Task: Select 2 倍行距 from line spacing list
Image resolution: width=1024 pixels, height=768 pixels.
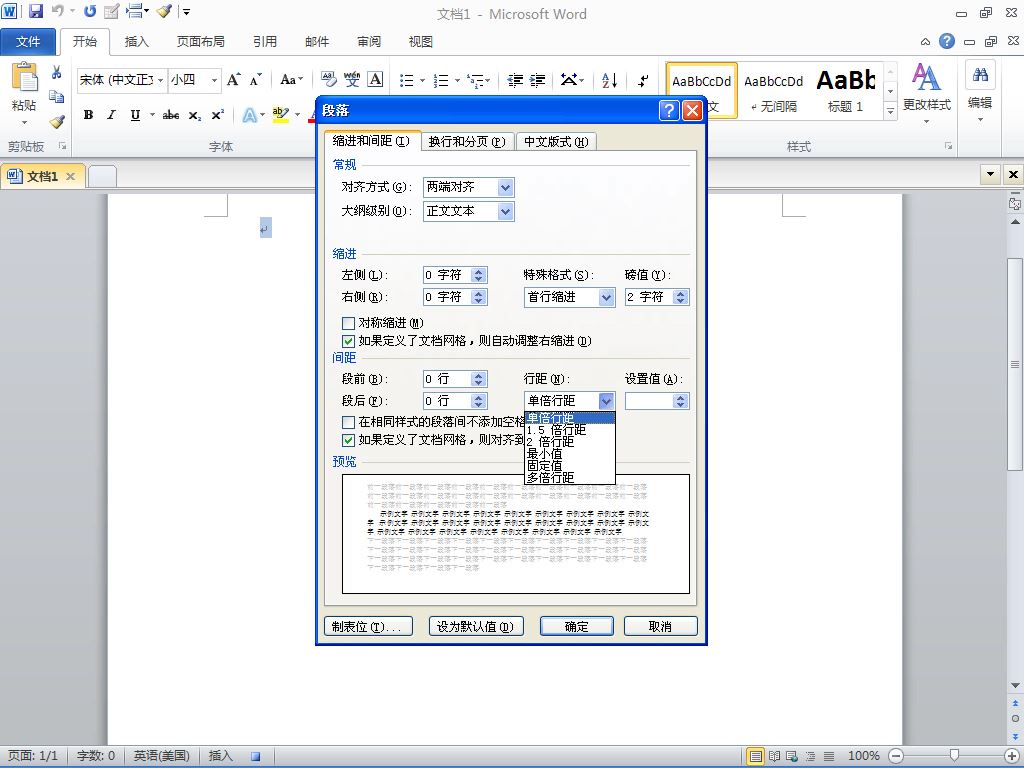Action: (569, 441)
